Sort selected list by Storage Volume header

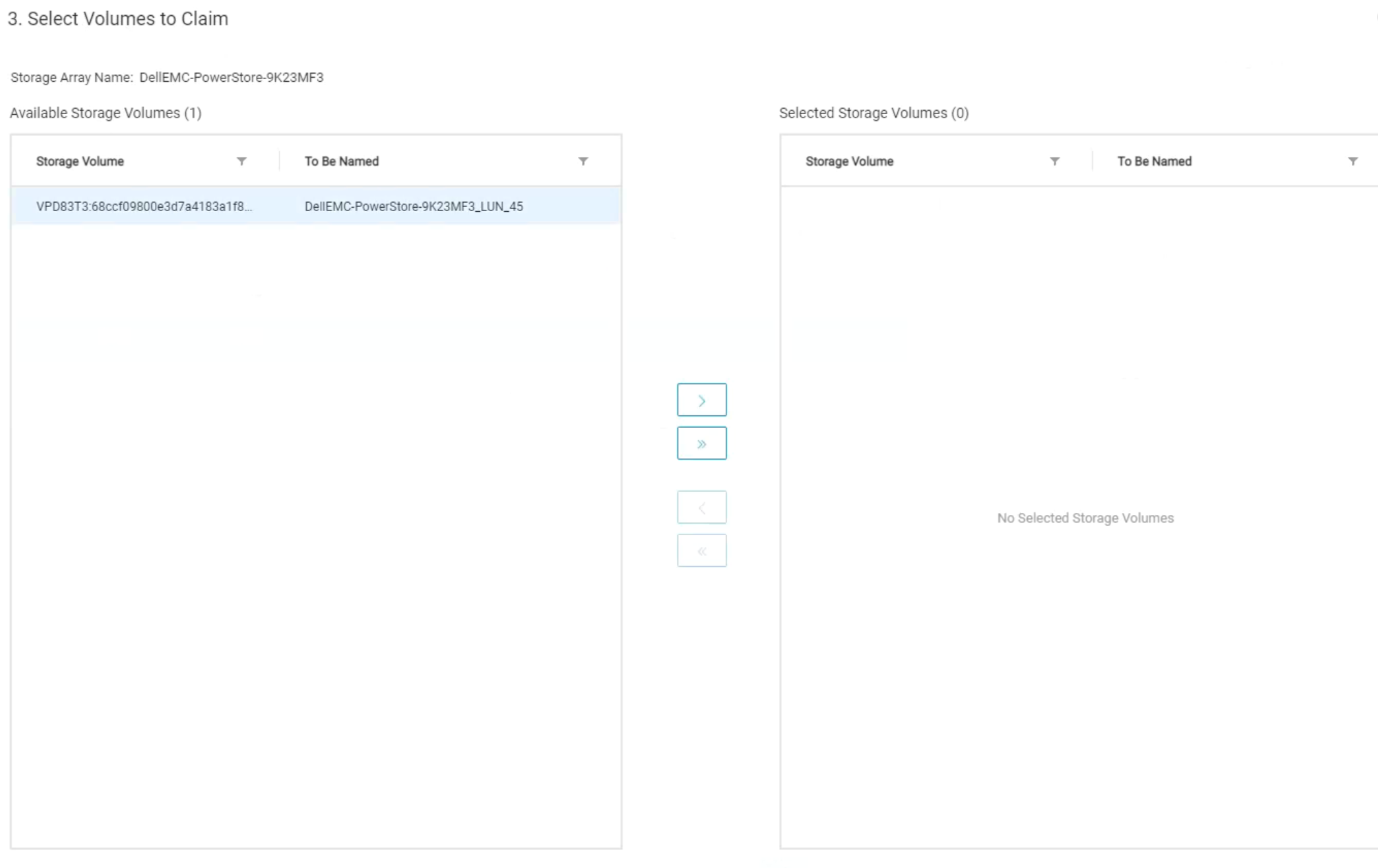pyautogui.click(x=850, y=161)
